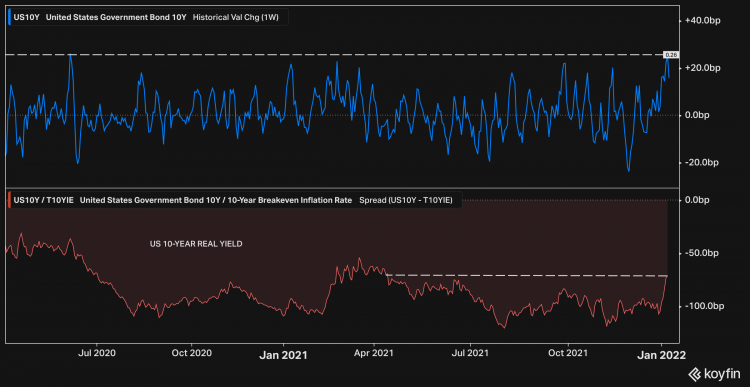Click 'Jan 2021' on the time axis
The image size is (750, 387).
[283, 355]
